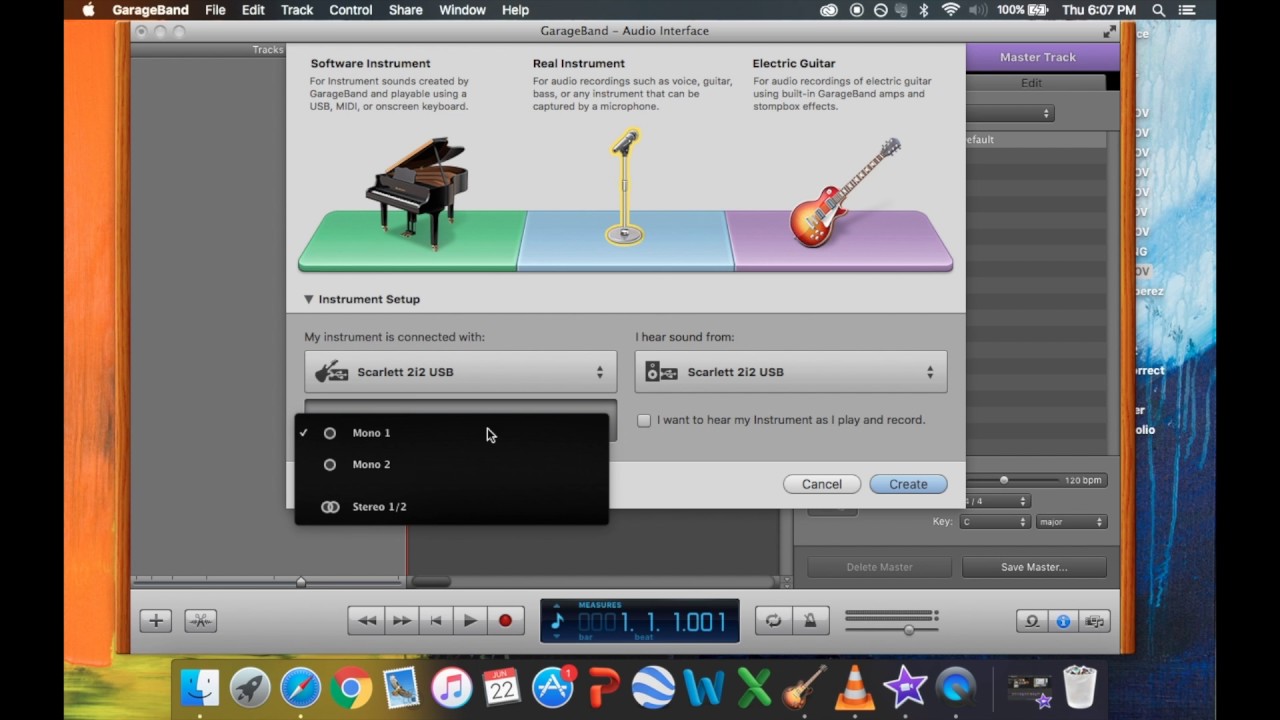Viewport: 1280px width, 720px height.
Task: Click the LCD measures time display
Action: 640,621
